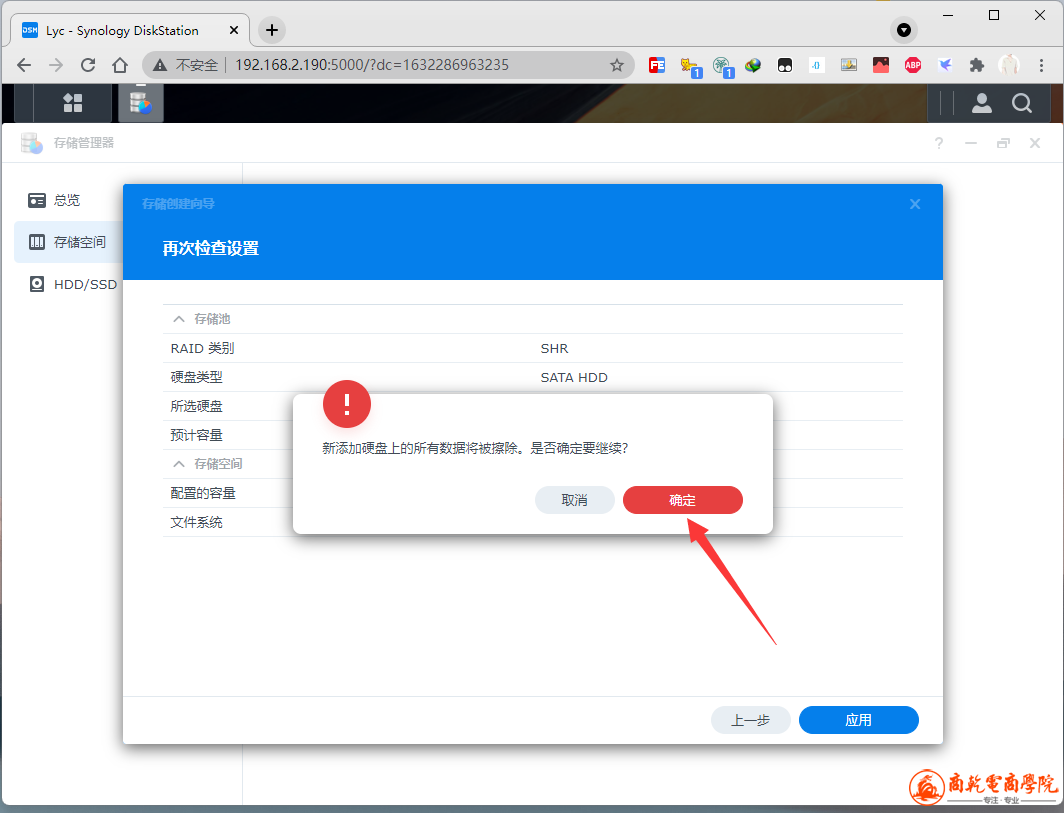Open the browser extensions puzzle icon
Viewport: 1064px width, 813px height.
pos(977,65)
